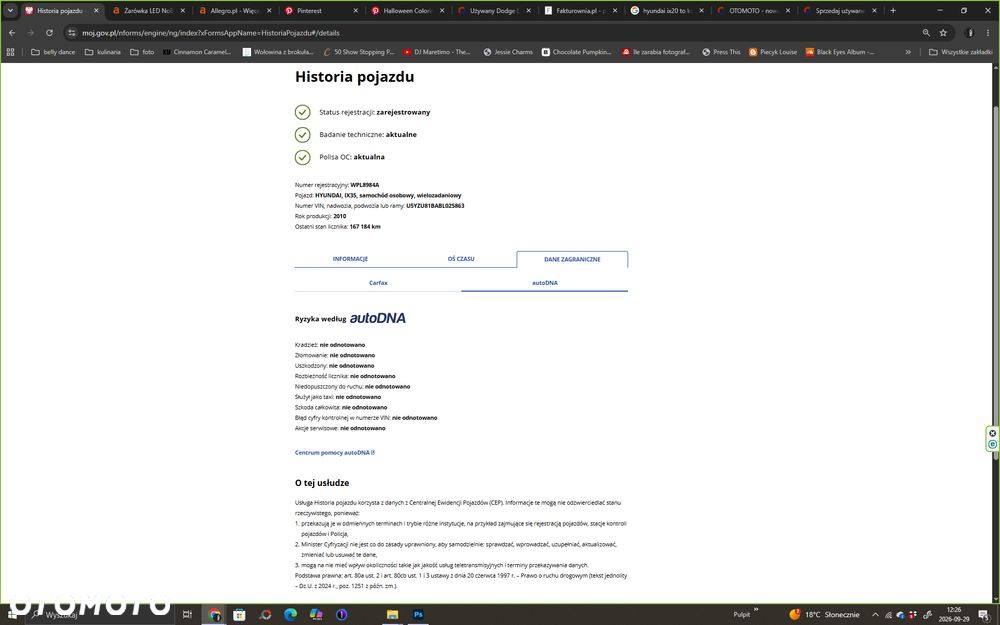
Task: Open the notification center icon
Action: click(x=984, y=615)
